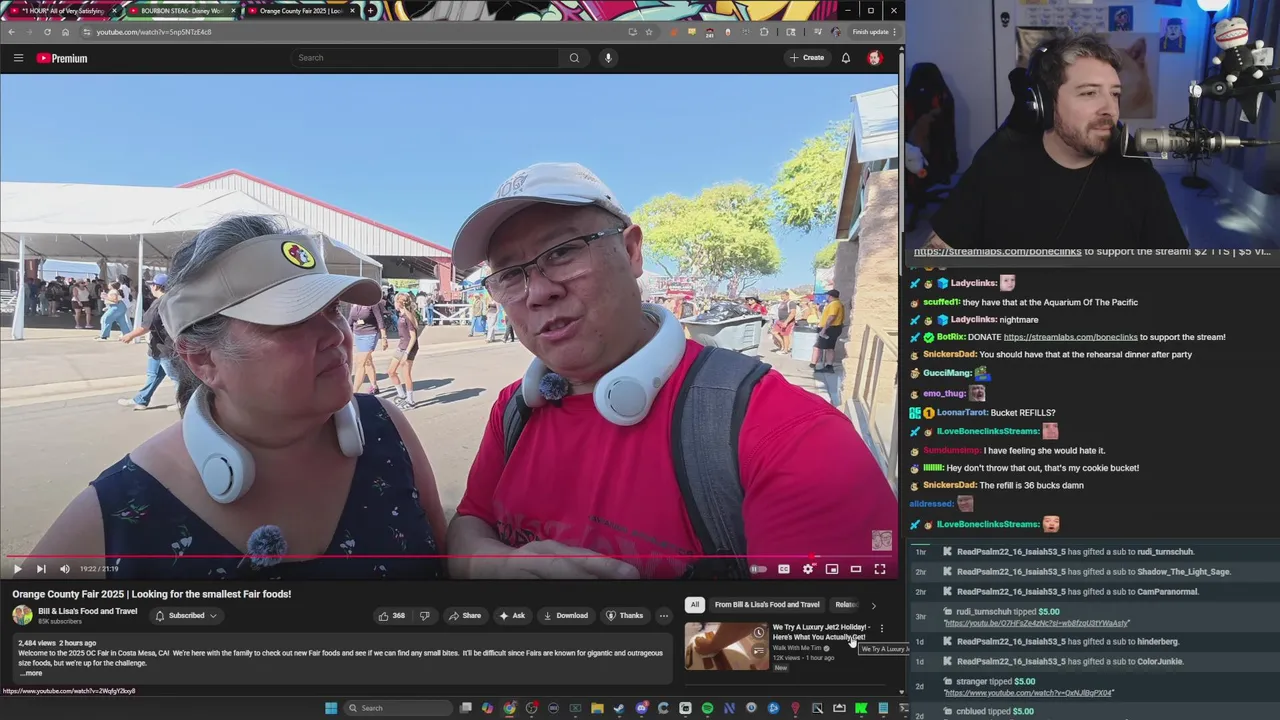Play the video
Image resolution: width=1280 pixels, height=720 pixels.
17,569
